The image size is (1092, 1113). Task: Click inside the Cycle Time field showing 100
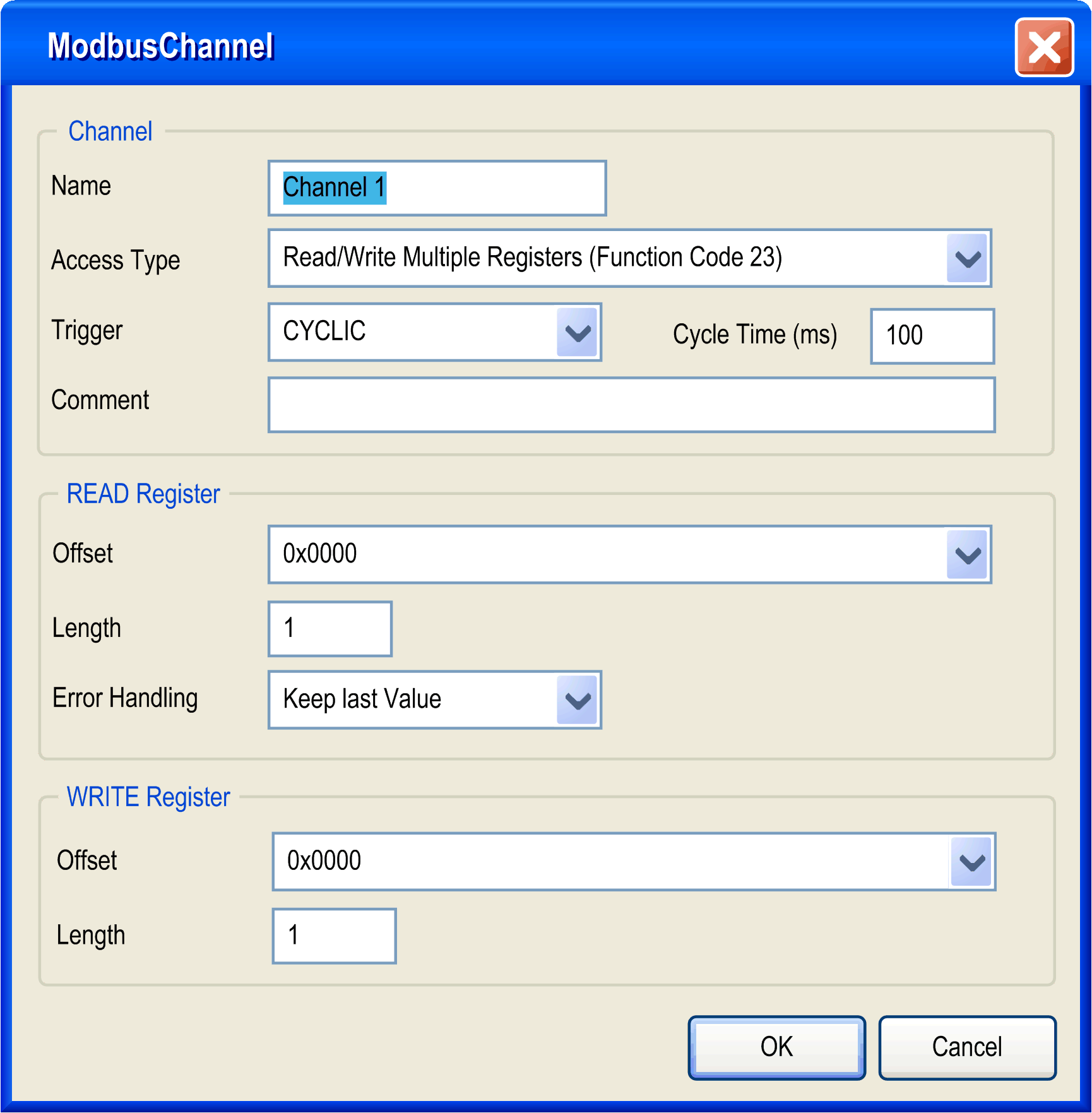[x=932, y=335]
